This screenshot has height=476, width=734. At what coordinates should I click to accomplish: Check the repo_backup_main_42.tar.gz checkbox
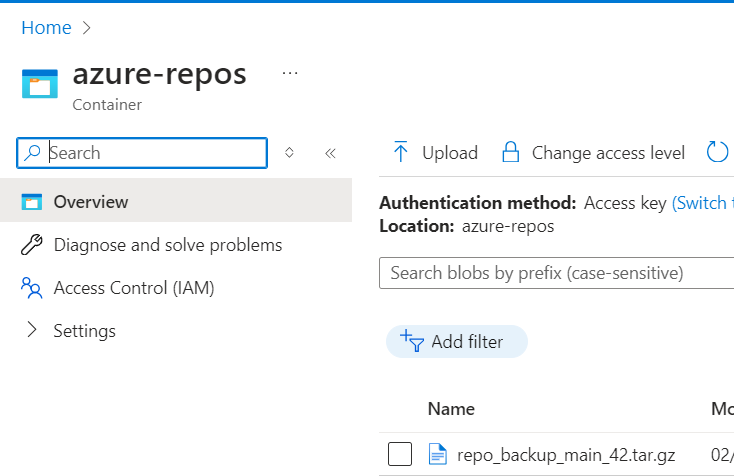400,454
